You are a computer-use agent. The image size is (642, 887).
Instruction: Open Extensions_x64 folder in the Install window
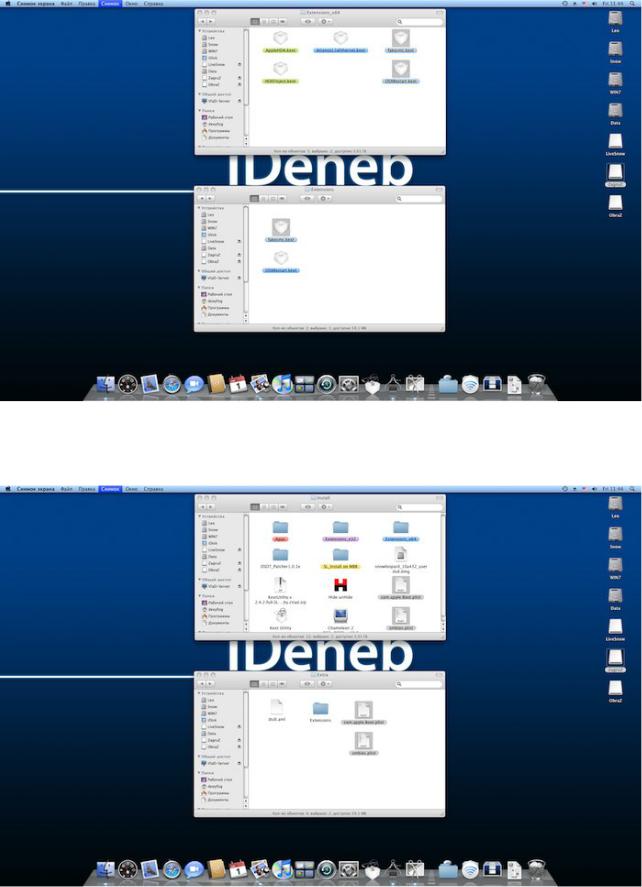[400, 531]
